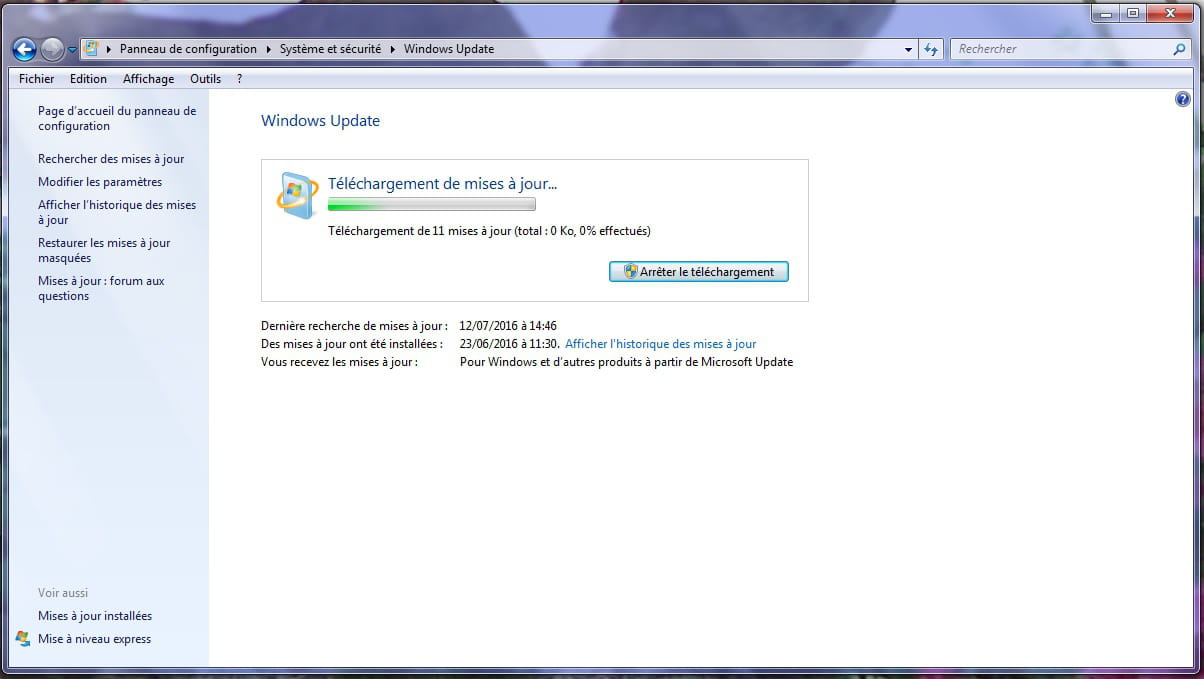The height and width of the screenshot is (679, 1204).
Task: Close the Windows Update window
Action: click(x=1169, y=13)
